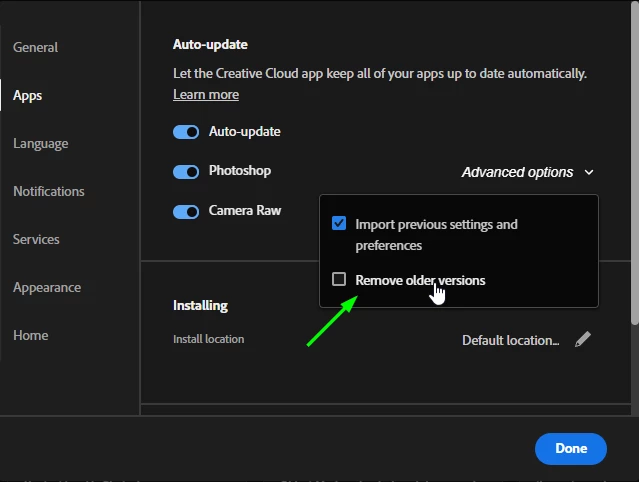Open the Services preferences section
Viewport: 639px width, 482px height.
[36, 239]
